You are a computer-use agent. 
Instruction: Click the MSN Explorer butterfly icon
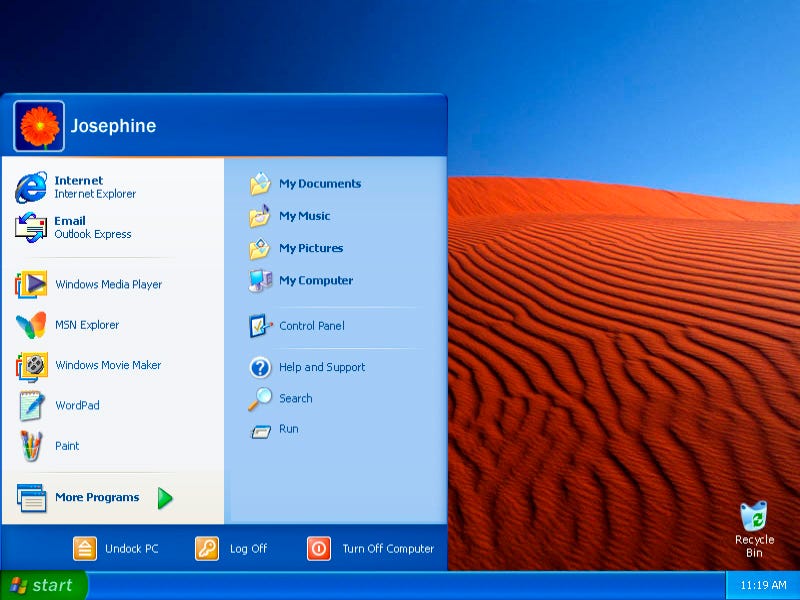[31, 324]
